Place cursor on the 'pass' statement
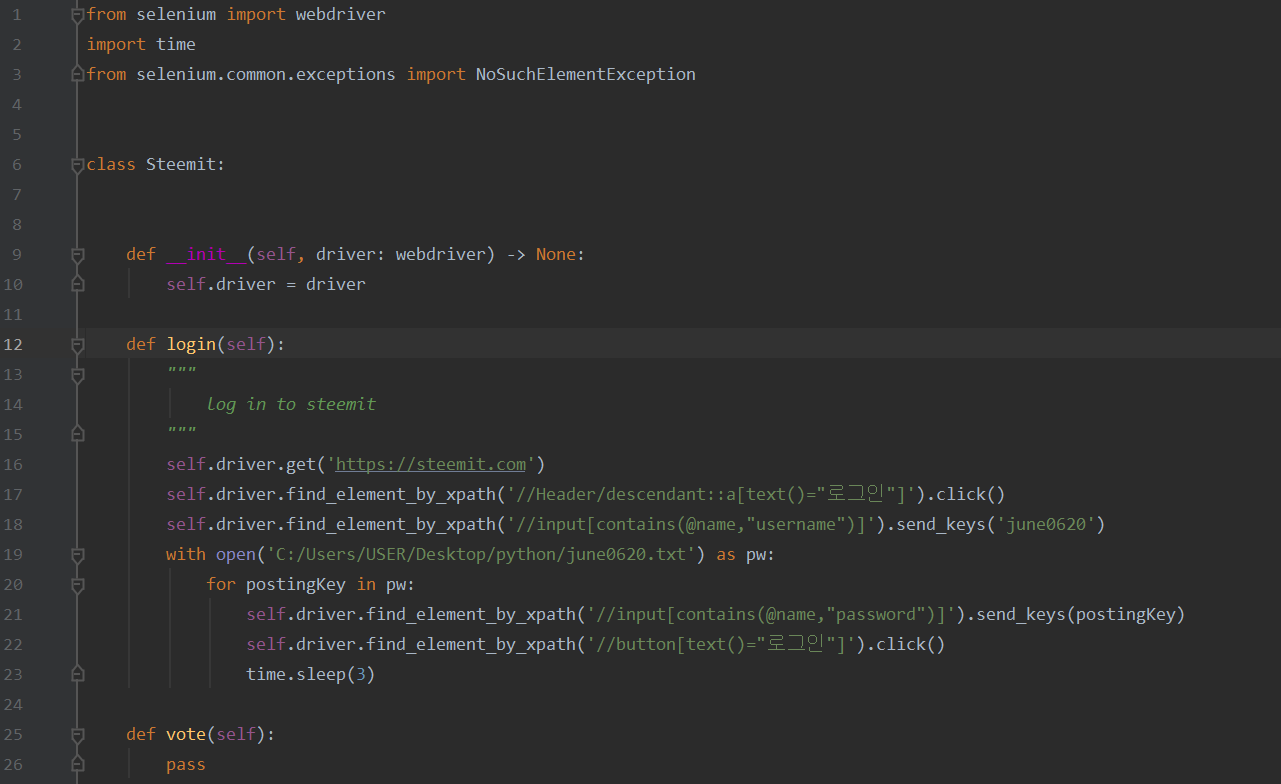Viewport: 1281px width, 784px height. (186, 764)
